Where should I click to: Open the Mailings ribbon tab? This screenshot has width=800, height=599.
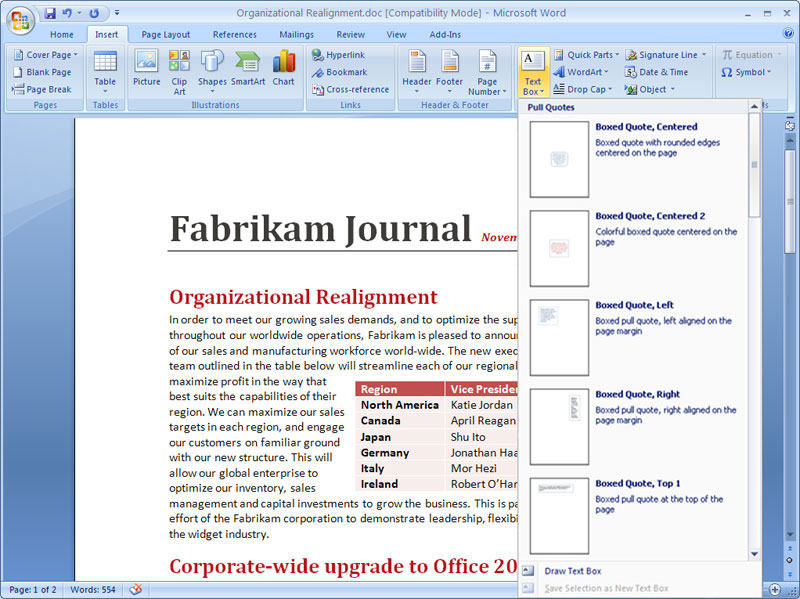click(296, 34)
